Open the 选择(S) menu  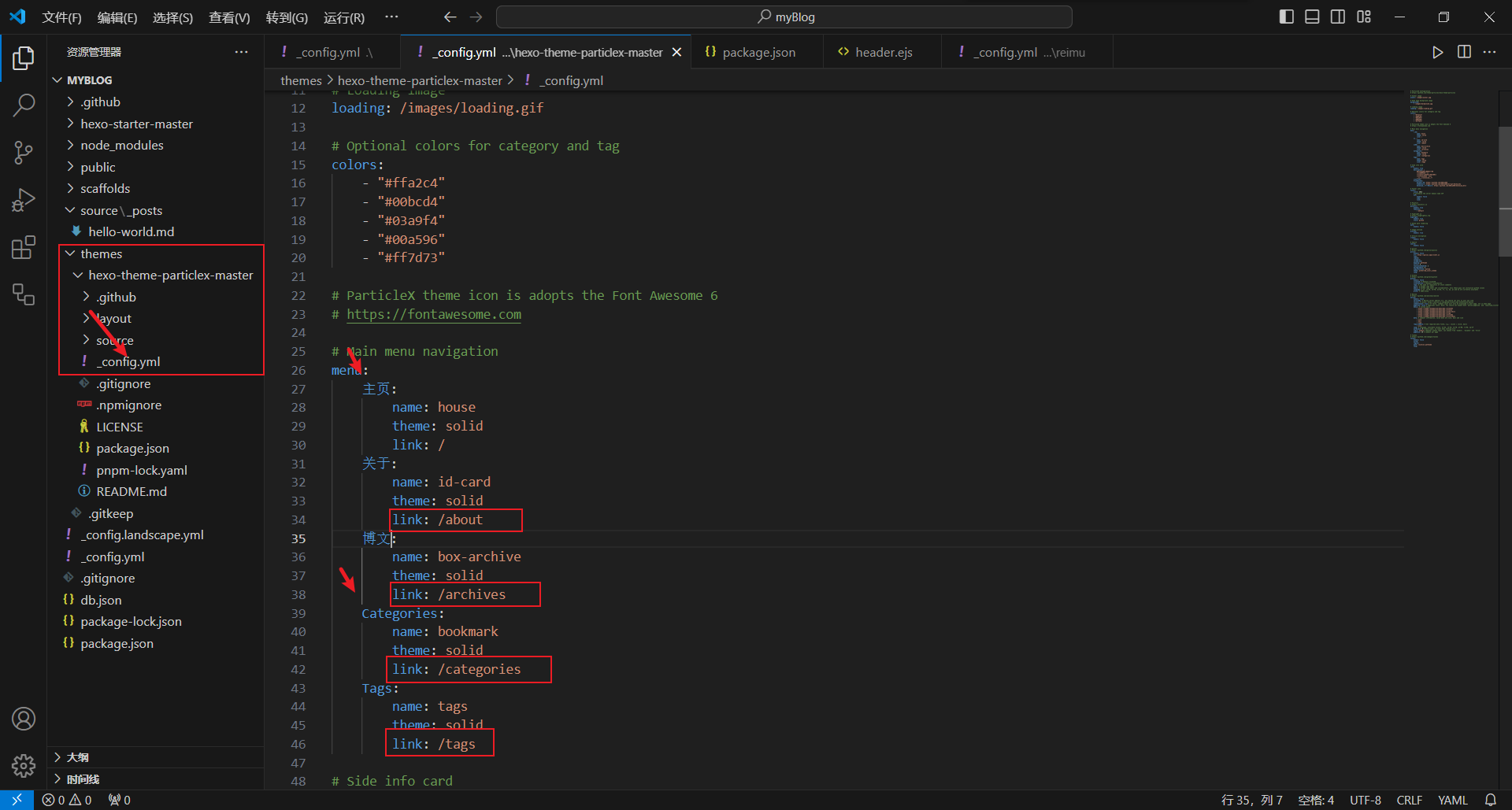(172, 17)
